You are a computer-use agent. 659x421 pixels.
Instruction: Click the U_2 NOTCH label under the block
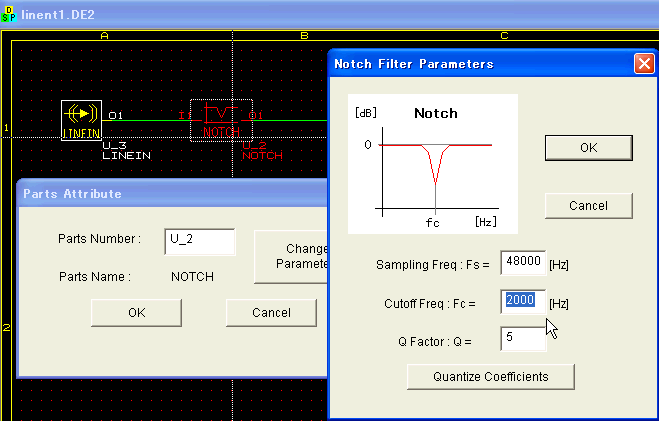262,150
